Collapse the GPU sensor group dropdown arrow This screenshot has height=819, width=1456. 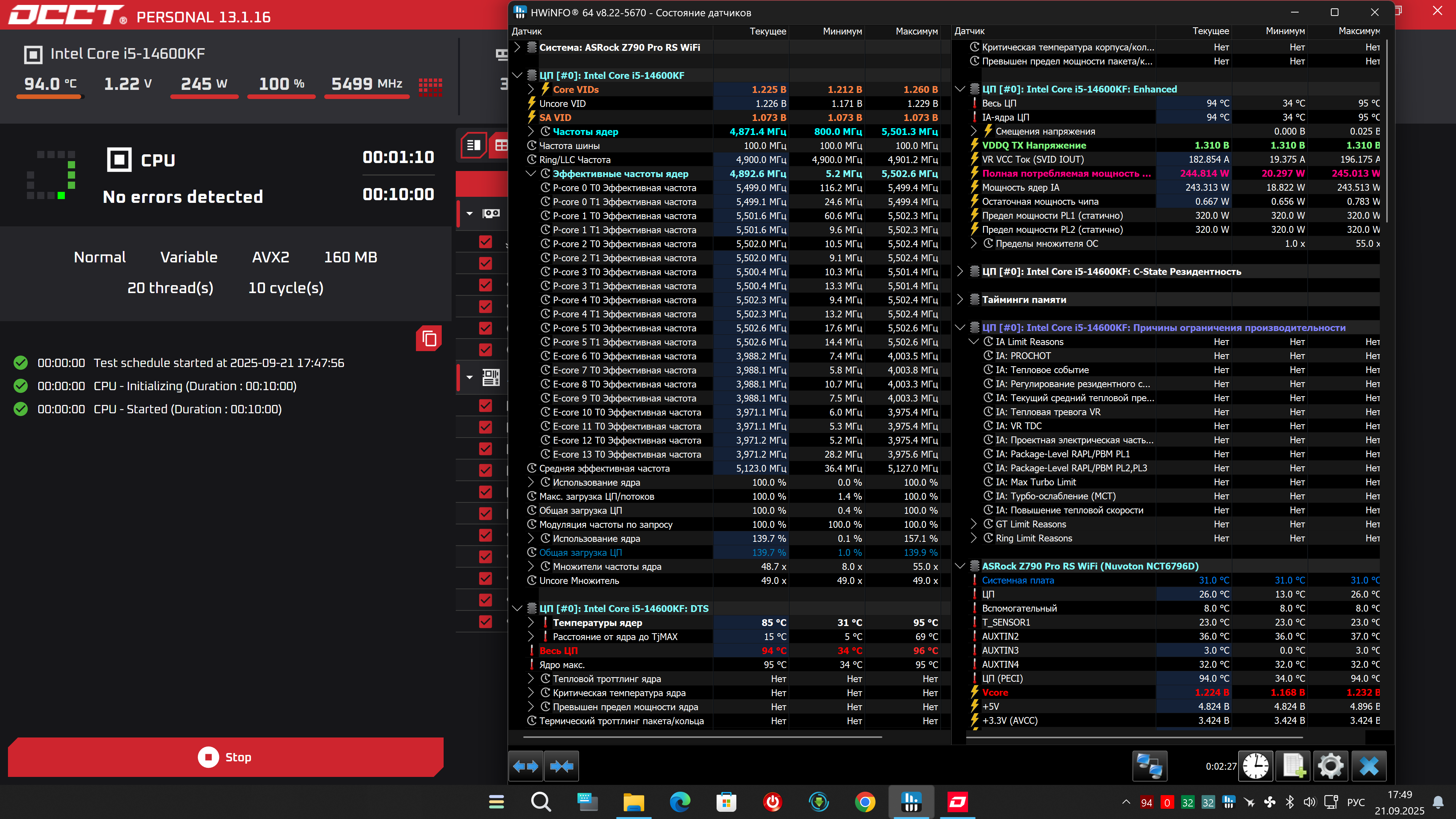470,213
